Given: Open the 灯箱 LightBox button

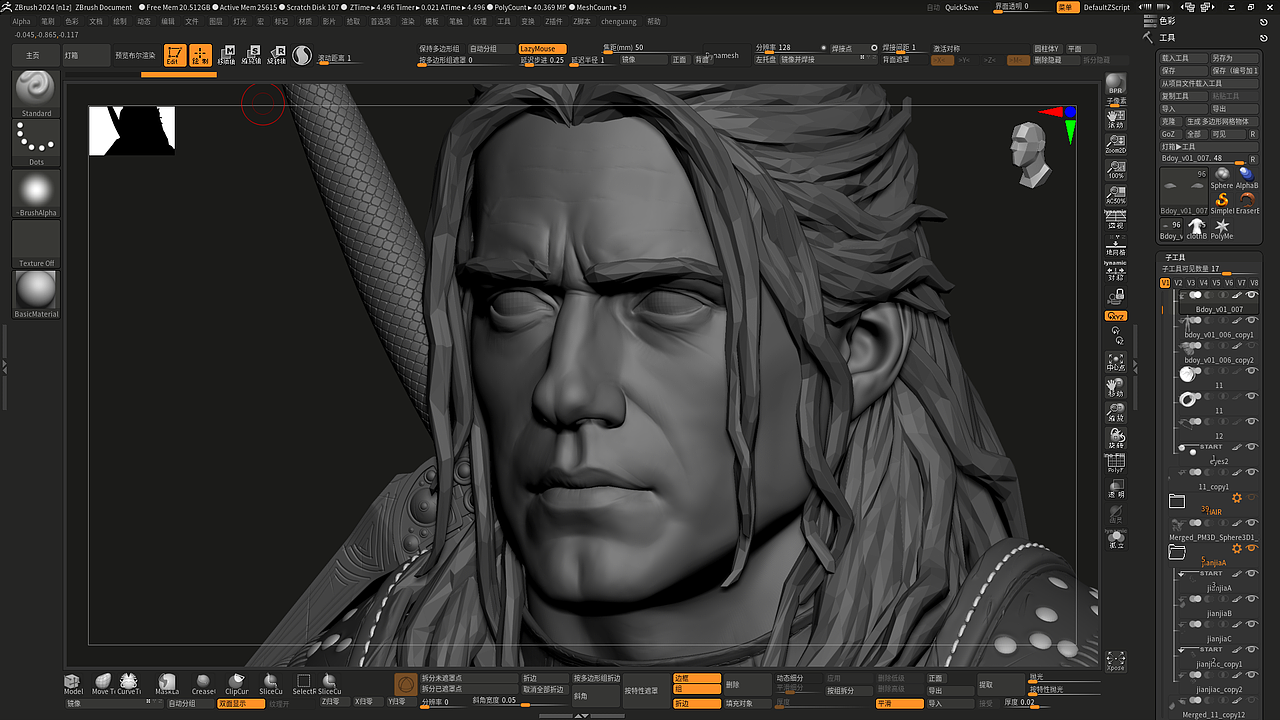Looking at the screenshot, I should tap(85, 56).
